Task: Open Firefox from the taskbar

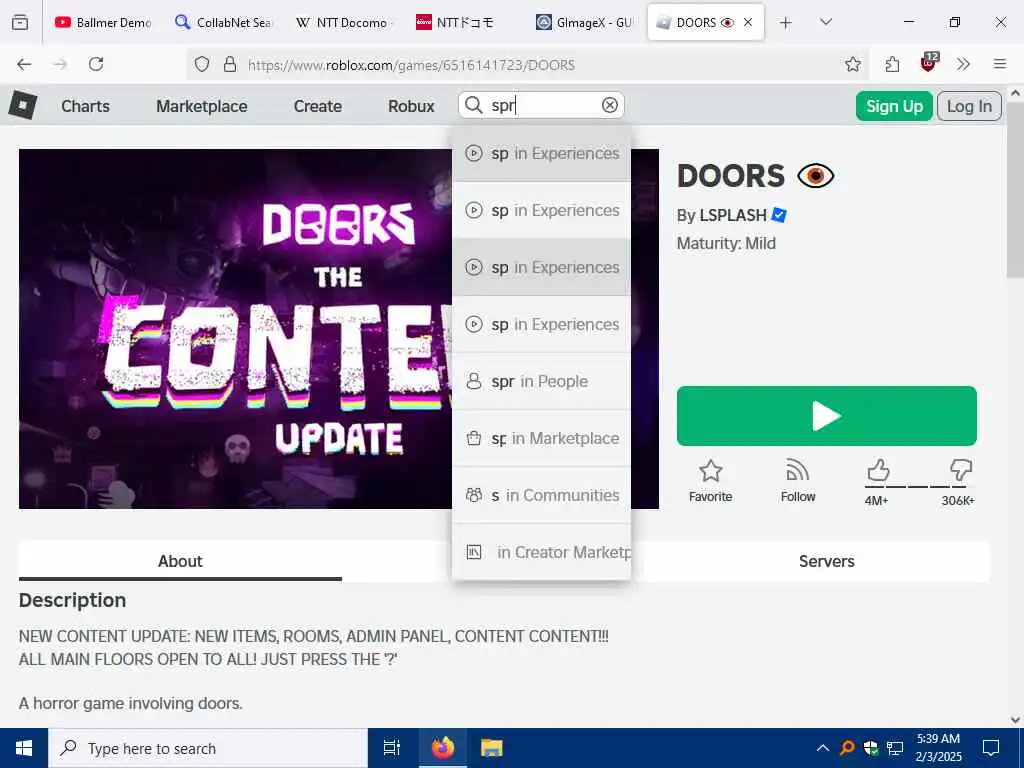Action: pyautogui.click(x=442, y=748)
